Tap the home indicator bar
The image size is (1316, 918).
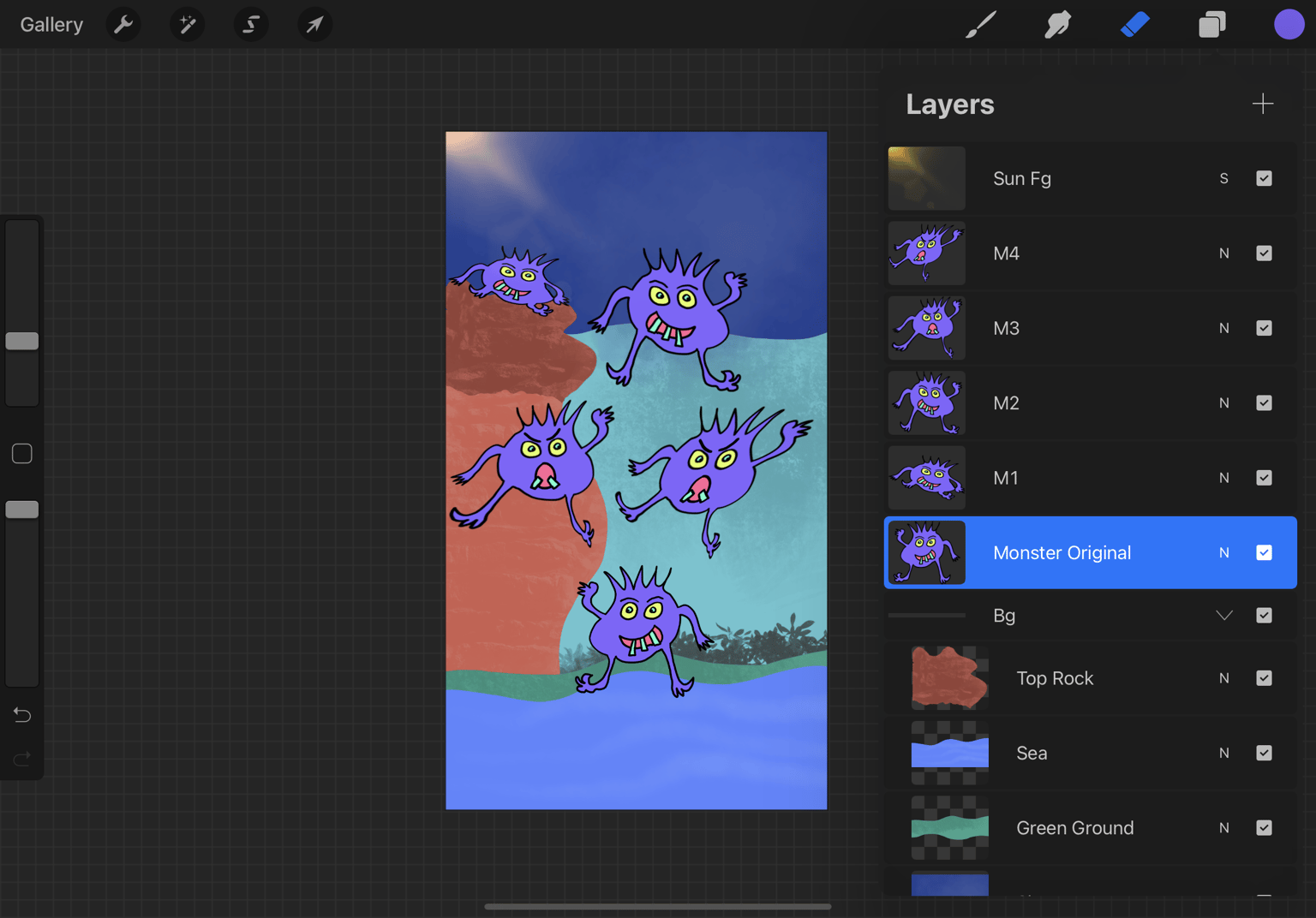658,906
